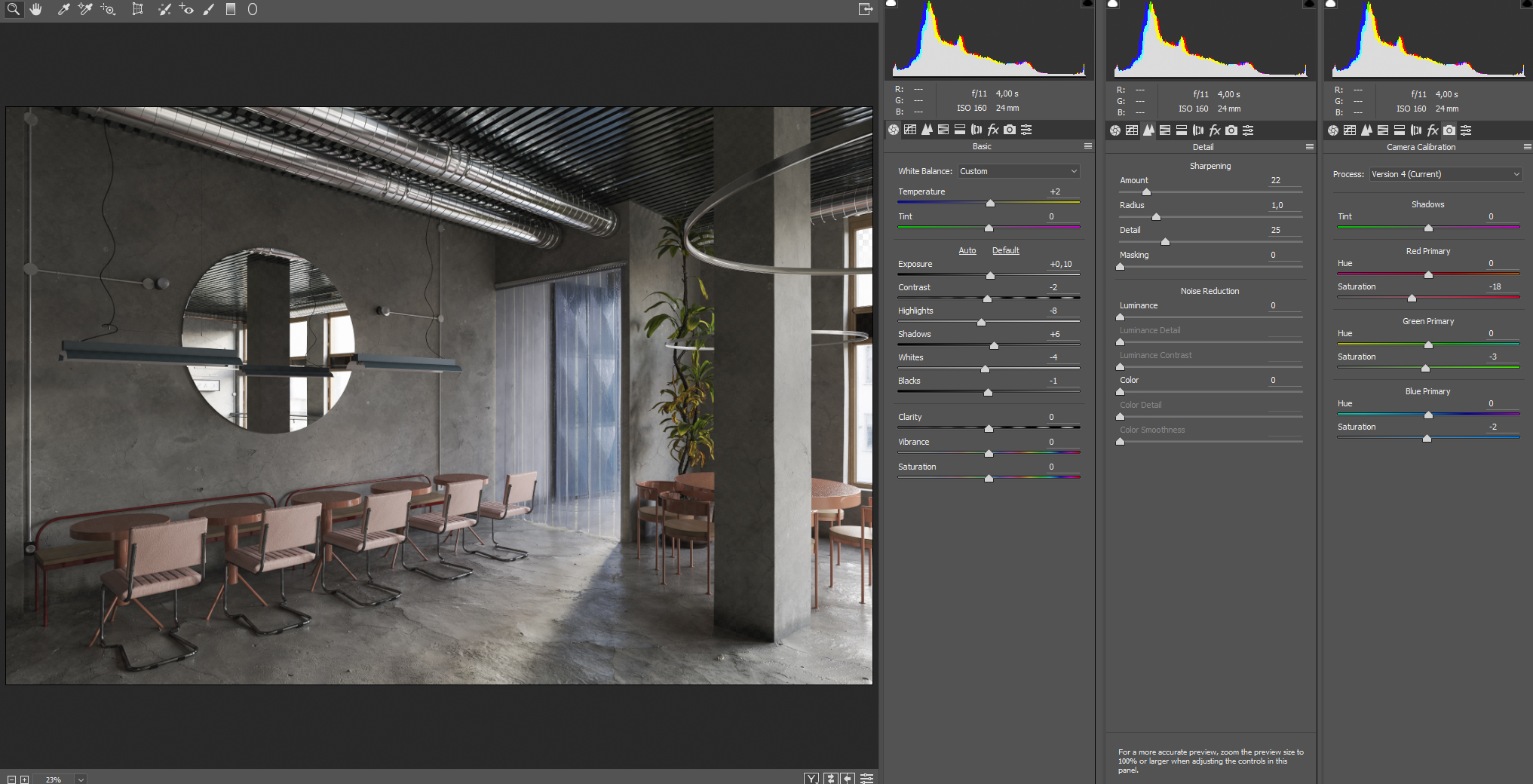Viewport: 1533px width, 784px height.
Task: Select the Color Sampler tool
Action: click(85, 10)
